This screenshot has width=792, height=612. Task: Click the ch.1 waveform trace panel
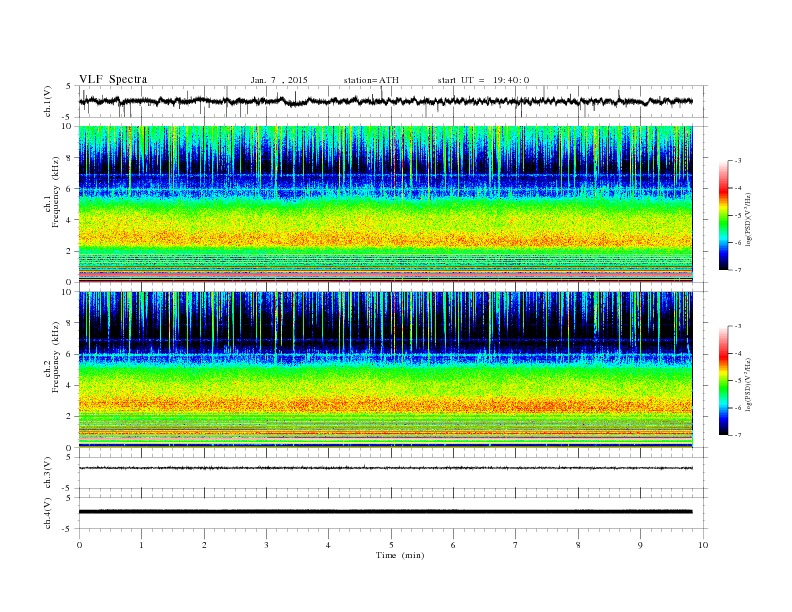tap(393, 101)
